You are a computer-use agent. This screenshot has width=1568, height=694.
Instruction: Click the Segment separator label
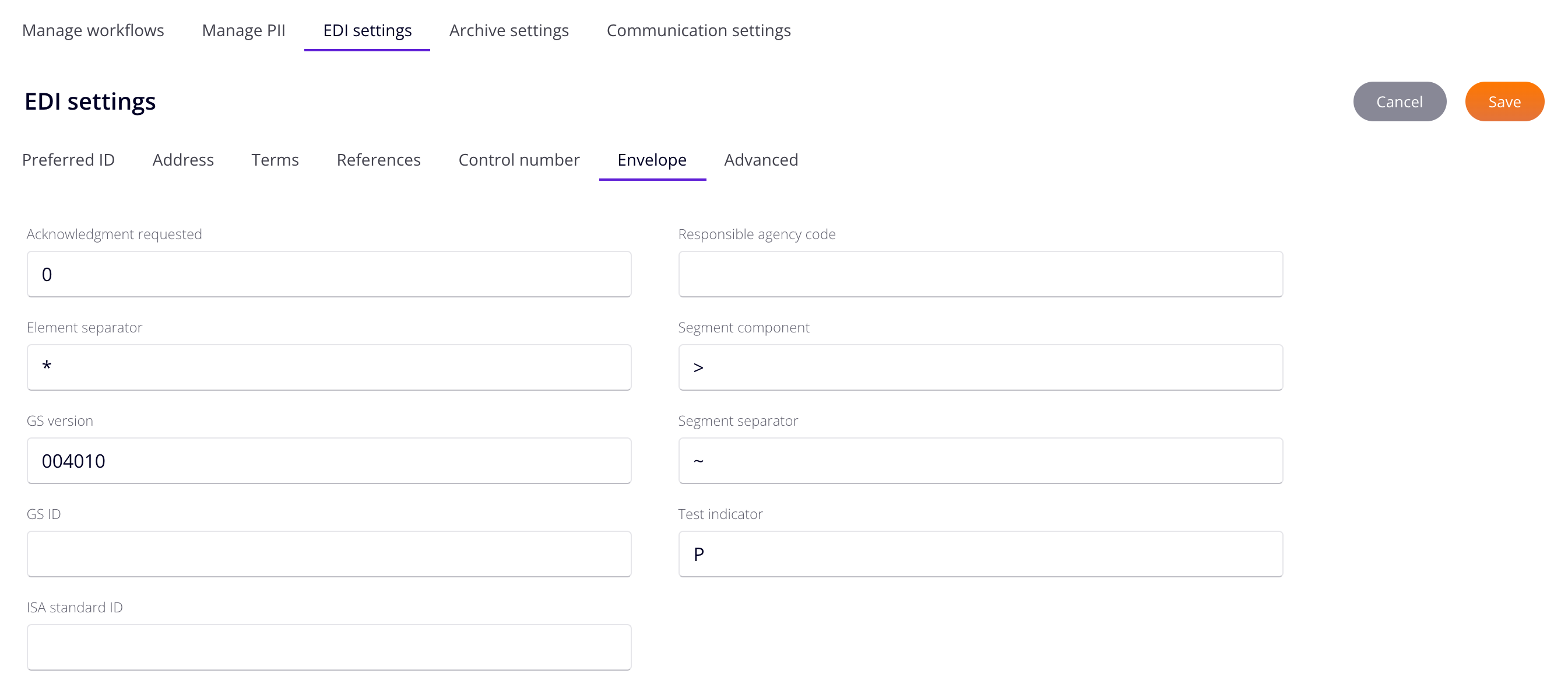[738, 420]
